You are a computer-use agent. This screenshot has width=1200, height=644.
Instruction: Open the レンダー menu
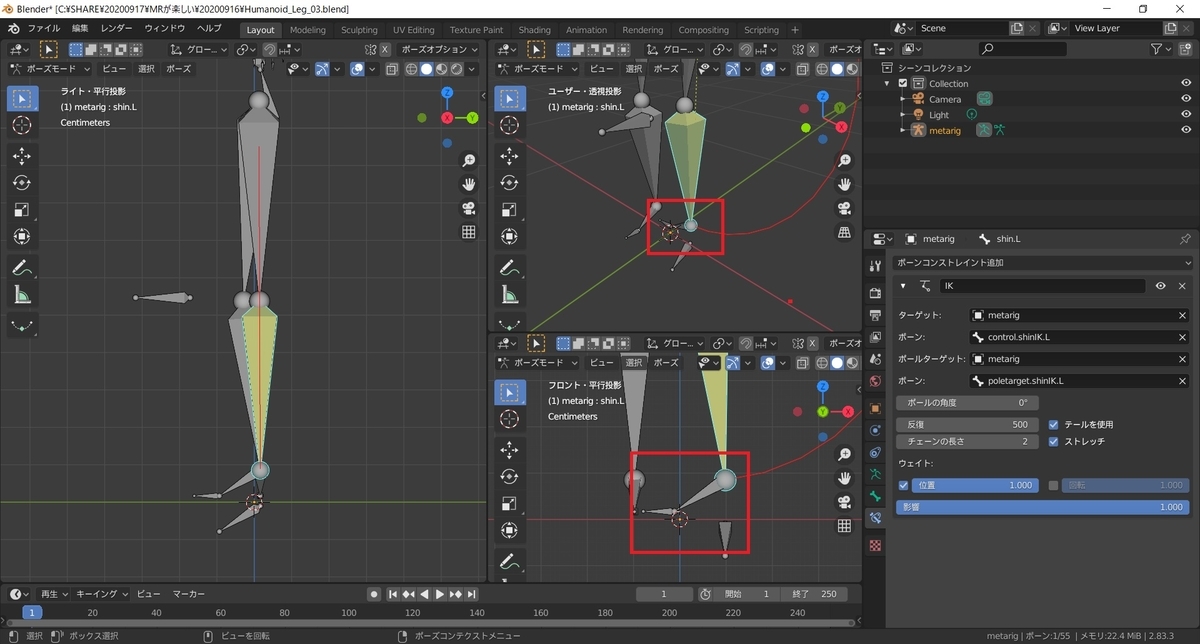point(117,29)
